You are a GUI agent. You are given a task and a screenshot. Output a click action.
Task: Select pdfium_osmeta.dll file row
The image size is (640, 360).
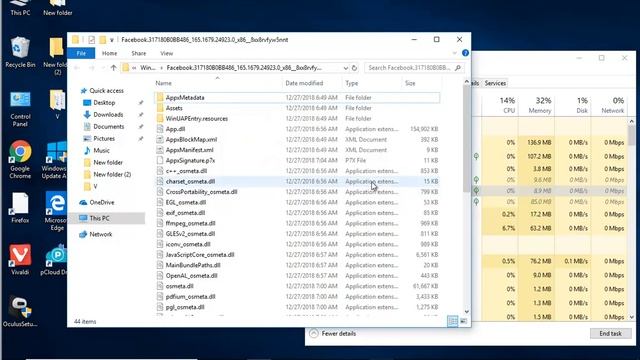(297, 297)
